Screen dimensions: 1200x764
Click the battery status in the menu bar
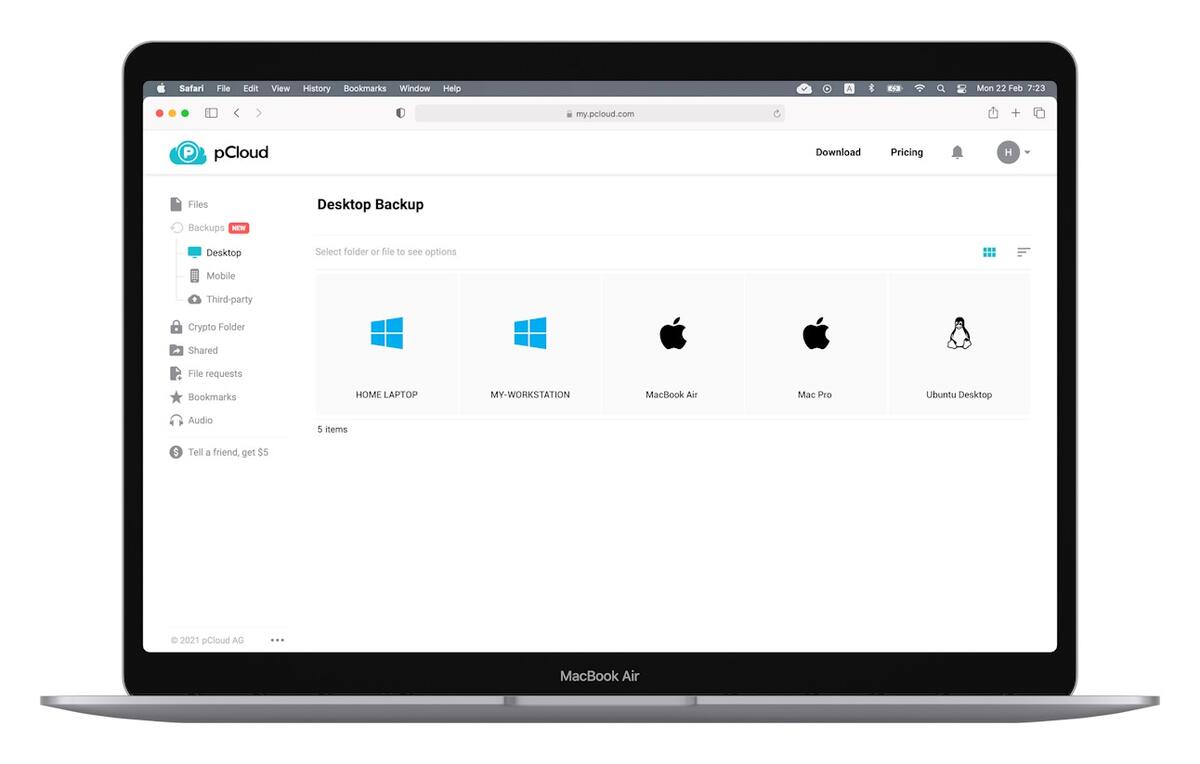pos(893,88)
